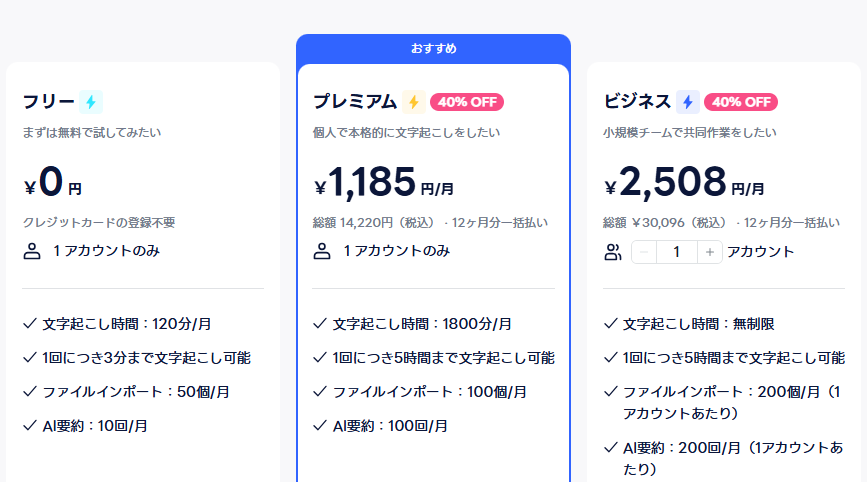Select the フリー plan title
Image resolution: width=867 pixels, height=482 pixels.
point(49,102)
